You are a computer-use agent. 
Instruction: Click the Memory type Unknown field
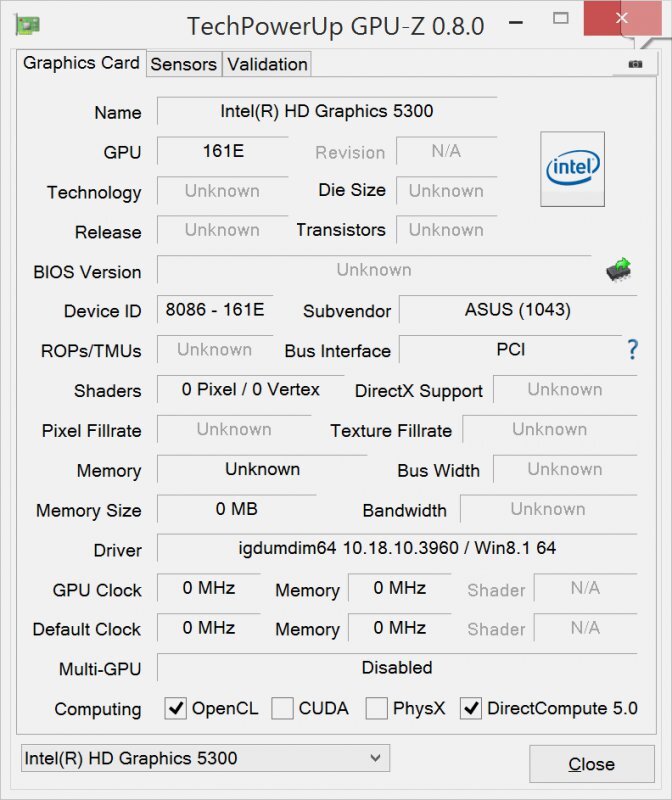[262, 469]
